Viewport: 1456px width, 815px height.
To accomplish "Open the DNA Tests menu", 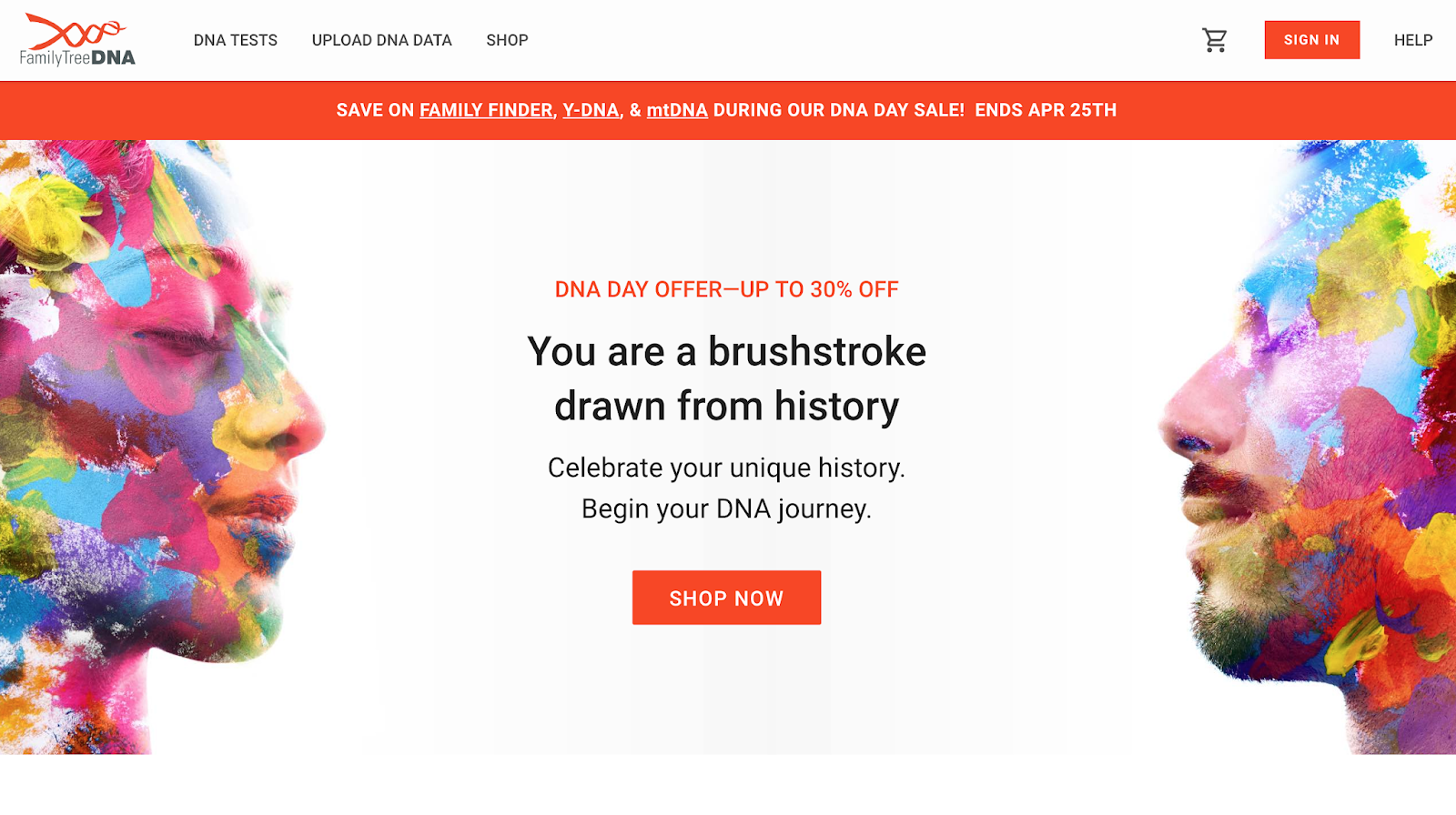I will click(235, 40).
